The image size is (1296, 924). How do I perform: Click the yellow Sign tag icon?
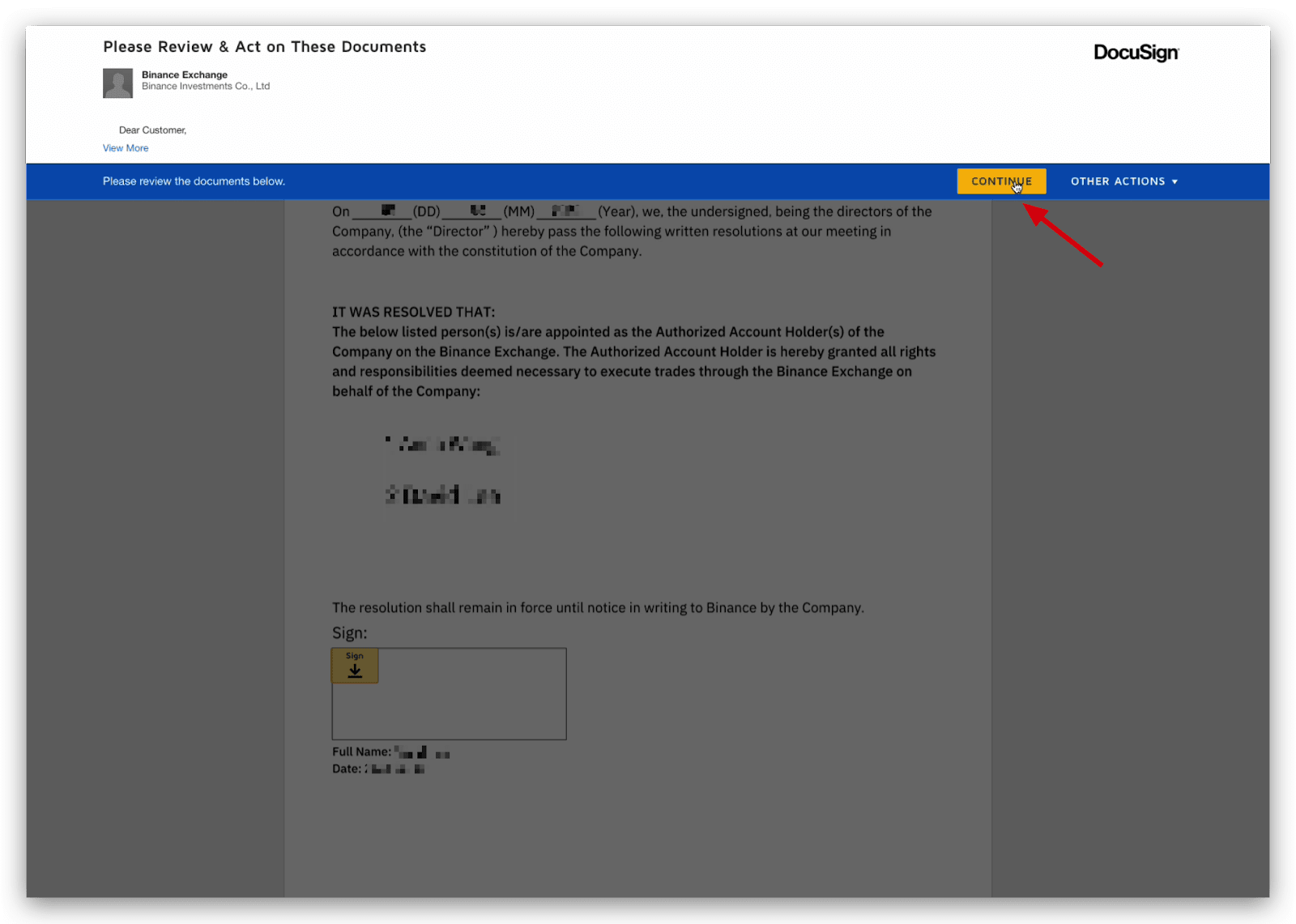point(355,666)
